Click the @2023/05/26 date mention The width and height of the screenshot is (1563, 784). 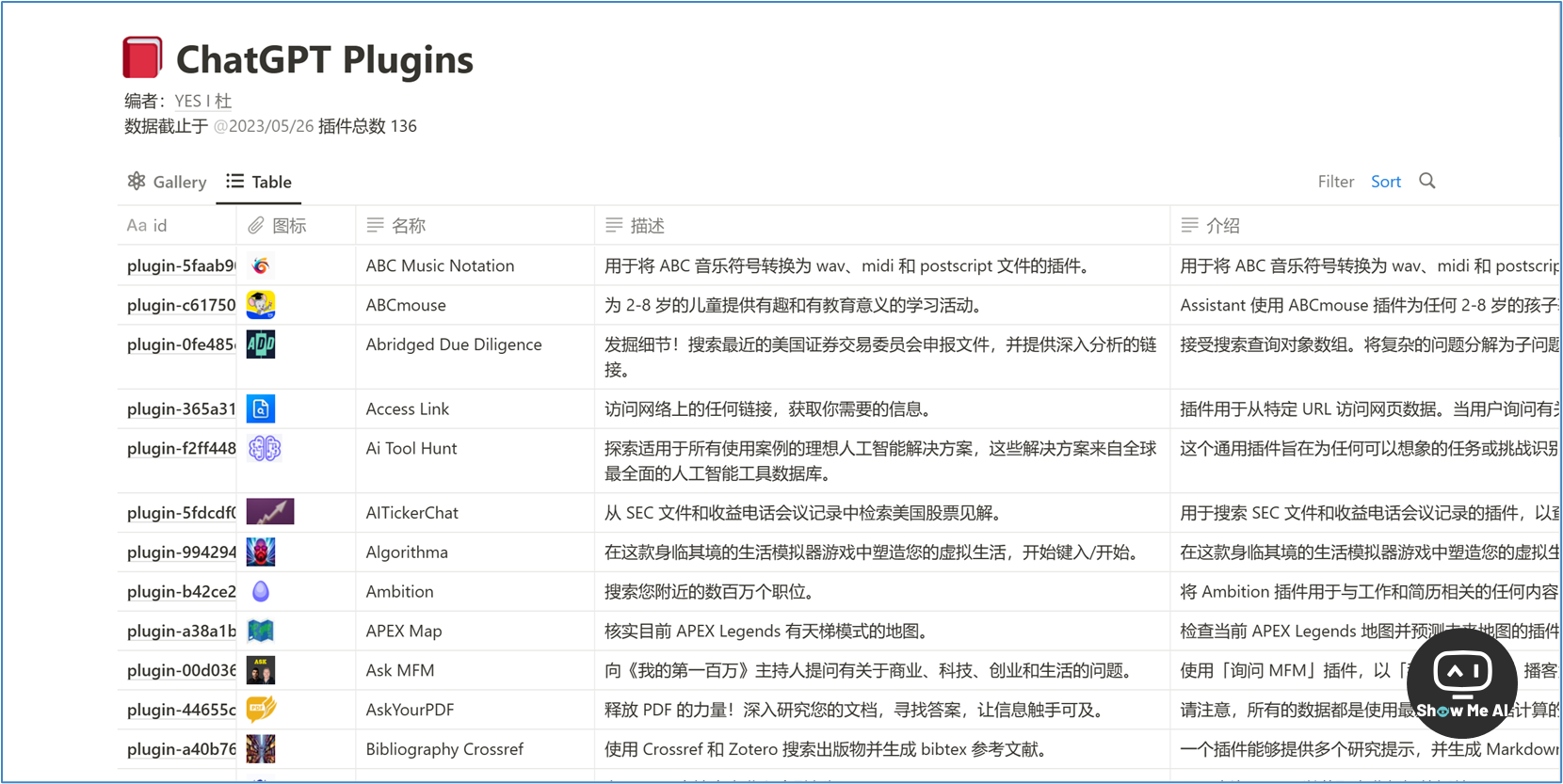(x=264, y=126)
